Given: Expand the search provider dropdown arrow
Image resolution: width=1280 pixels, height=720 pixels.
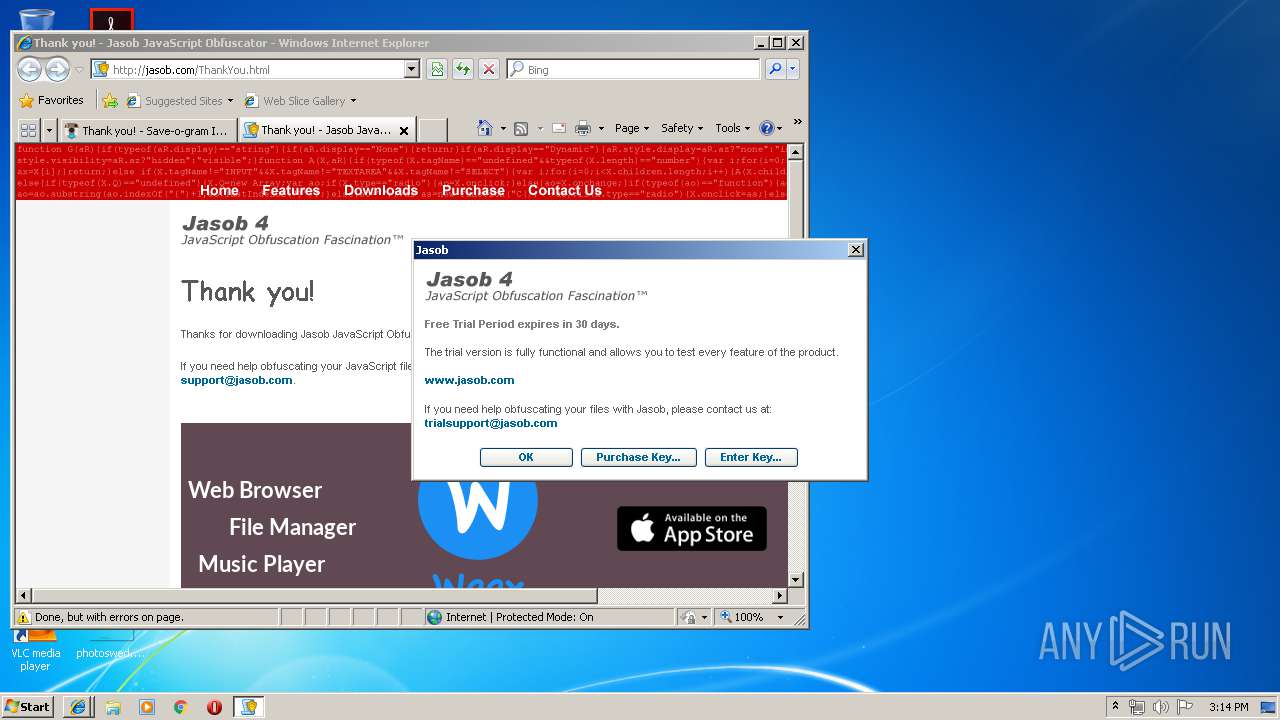Looking at the screenshot, I should (x=793, y=69).
